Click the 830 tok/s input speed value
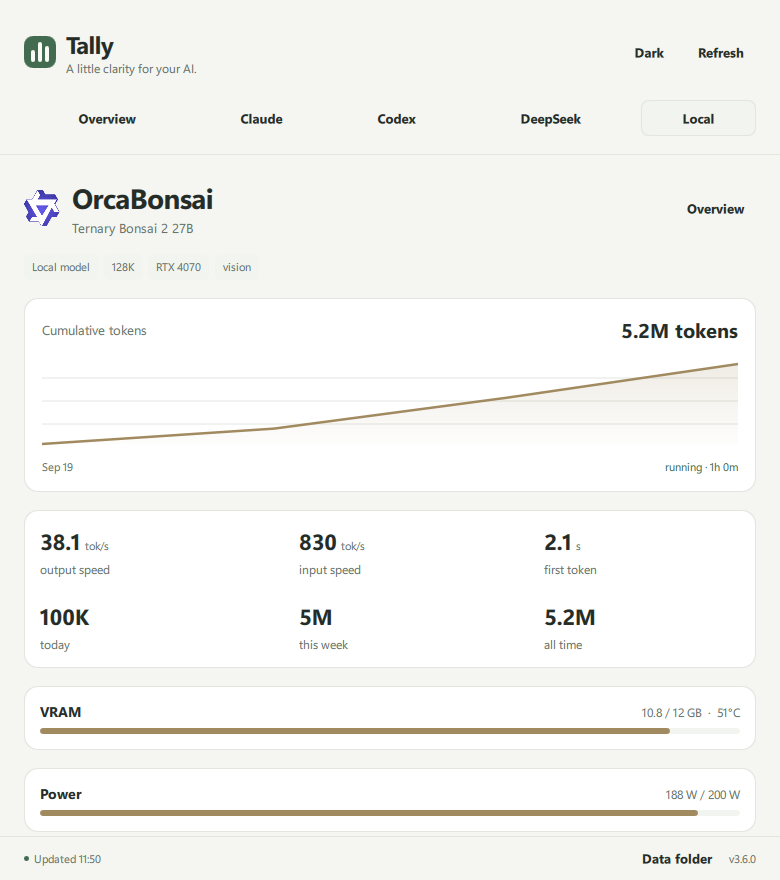 tap(332, 543)
